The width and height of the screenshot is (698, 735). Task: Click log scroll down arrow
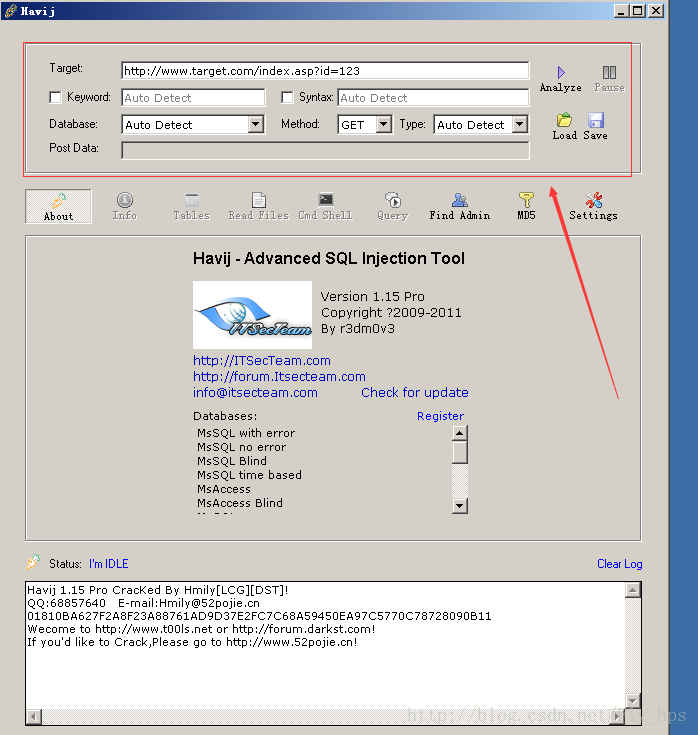coord(633,700)
